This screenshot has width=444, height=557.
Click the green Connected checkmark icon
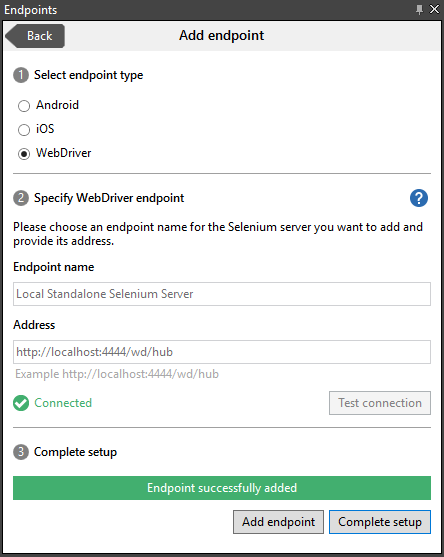pyautogui.click(x=21, y=403)
